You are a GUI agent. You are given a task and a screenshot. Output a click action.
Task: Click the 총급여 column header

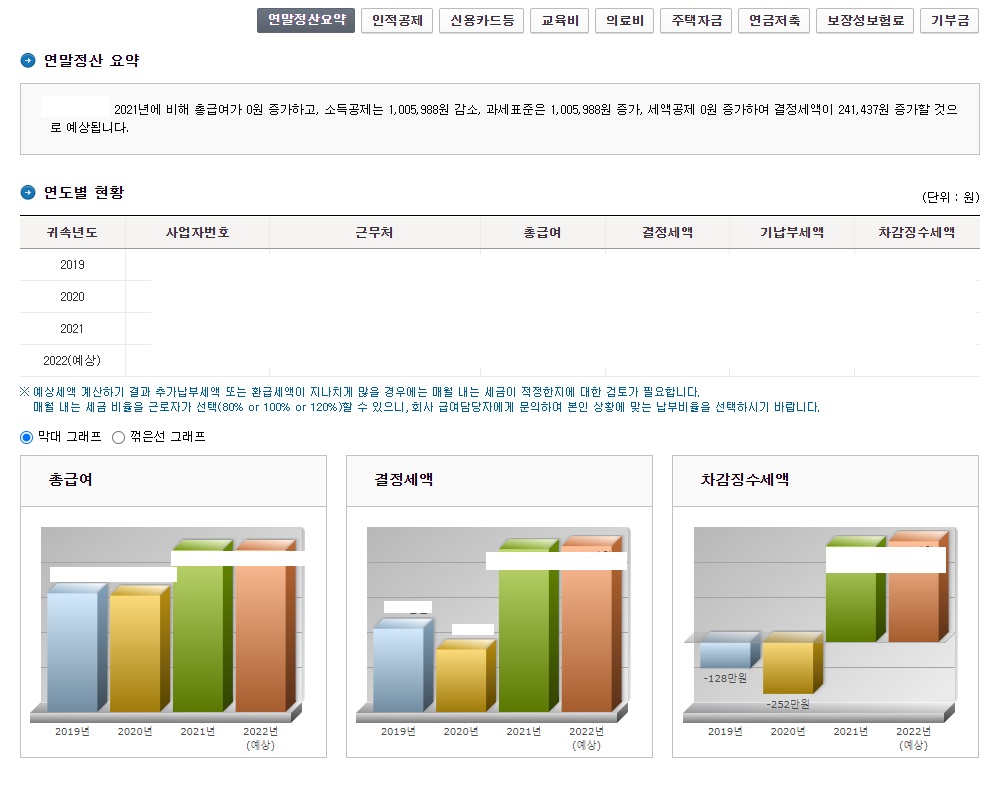543,232
